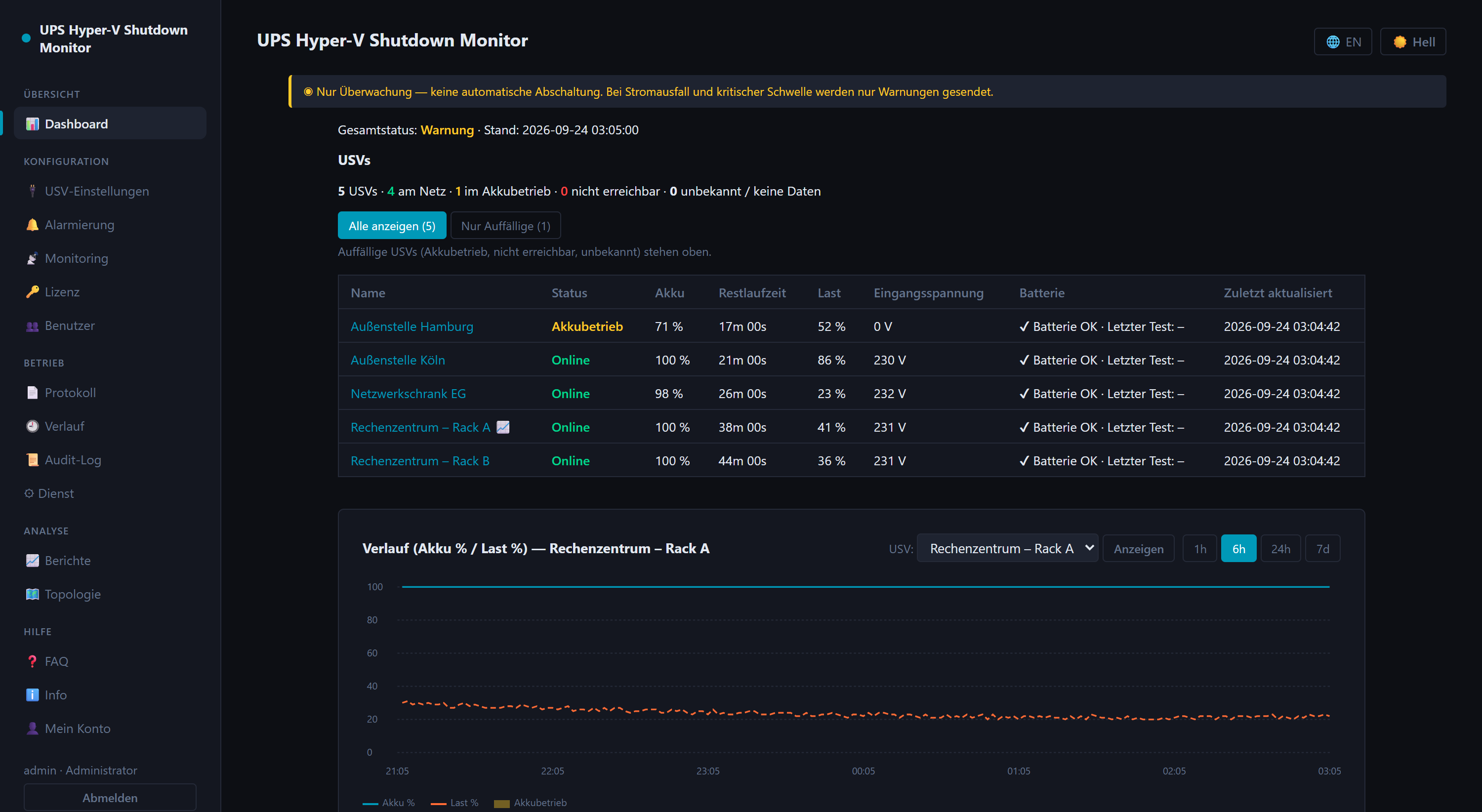Open the Dienst gear entry
1482x812 pixels.
coord(49,493)
